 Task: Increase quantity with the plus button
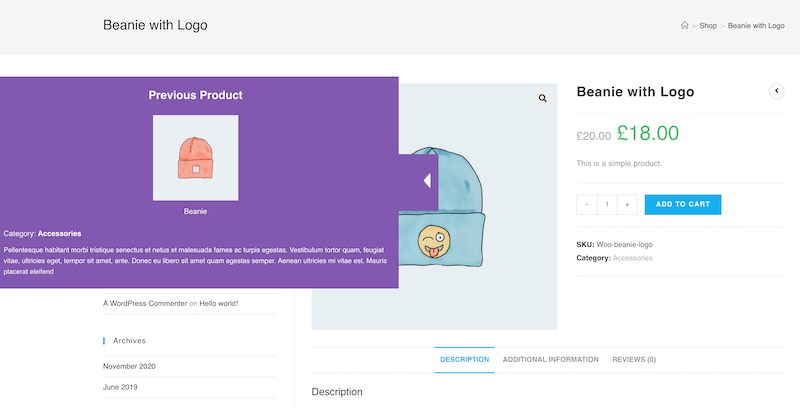click(x=627, y=205)
